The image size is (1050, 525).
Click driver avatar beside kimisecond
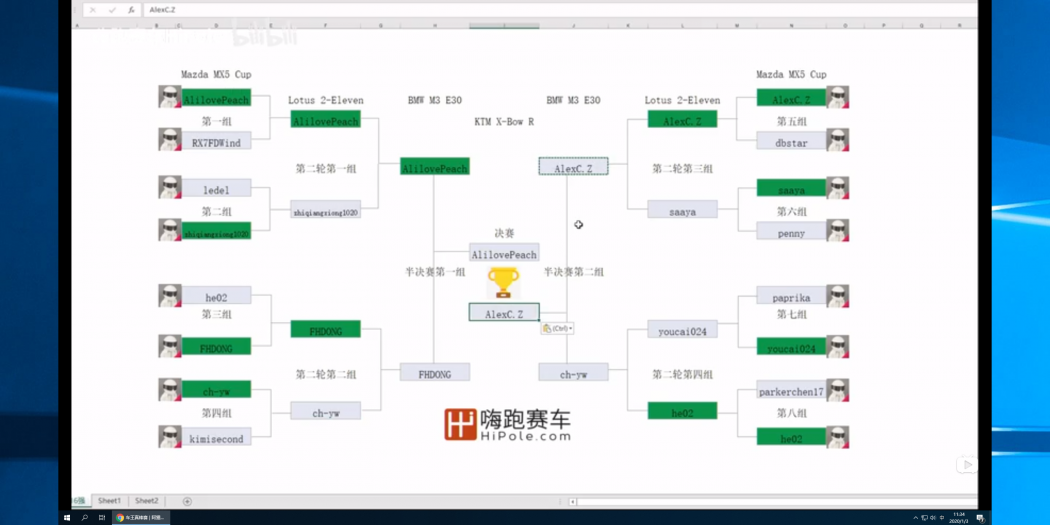tap(170, 437)
